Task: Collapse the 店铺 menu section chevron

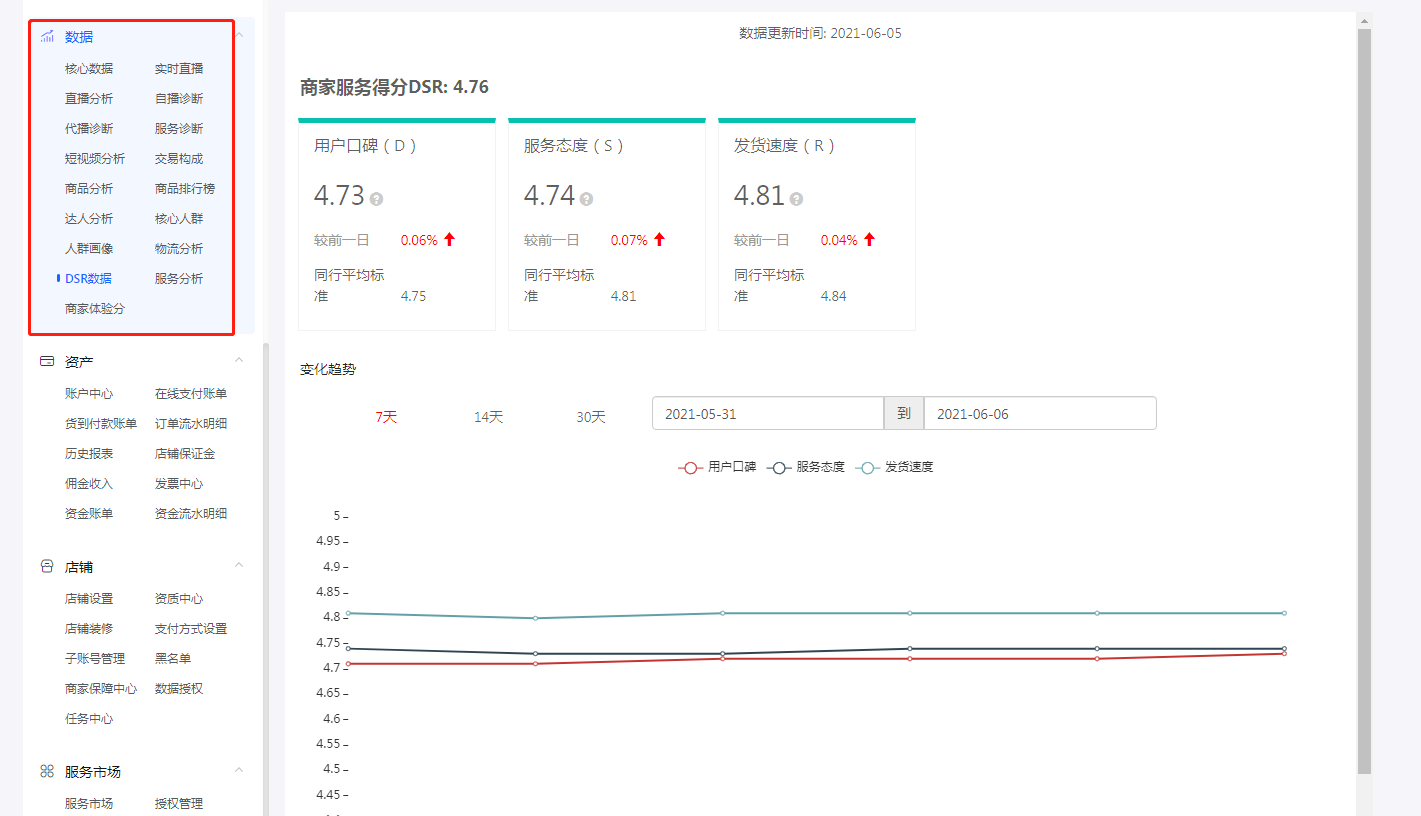Action: (x=239, y=566)
